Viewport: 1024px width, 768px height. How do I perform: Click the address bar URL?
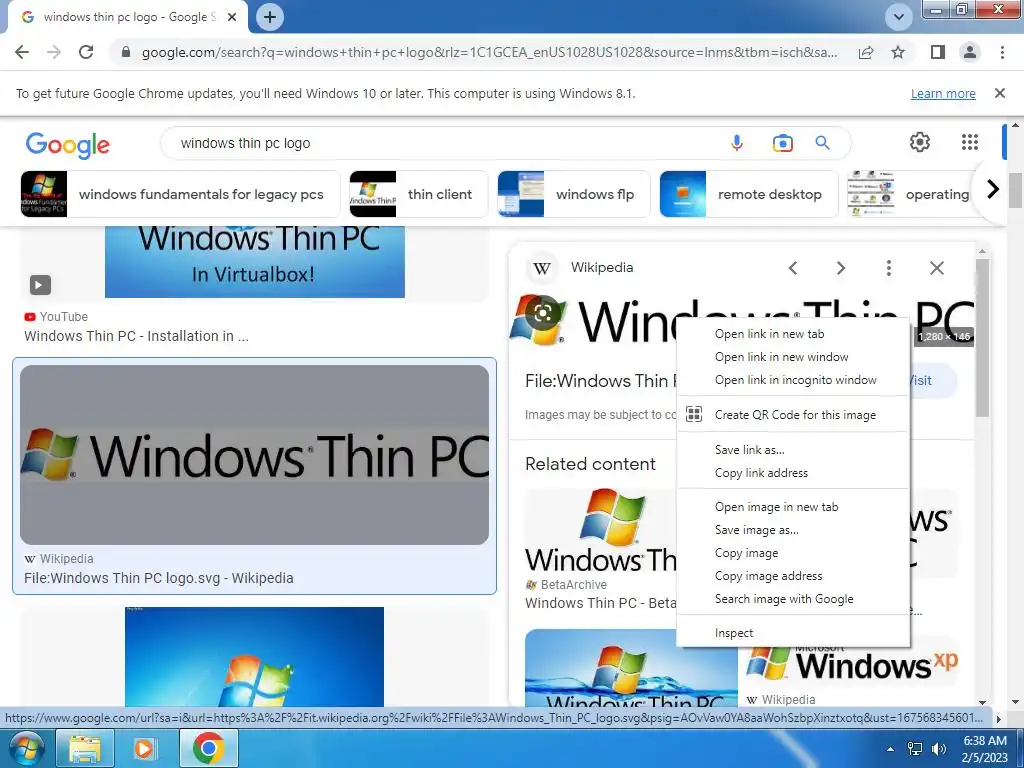[489, 52]
